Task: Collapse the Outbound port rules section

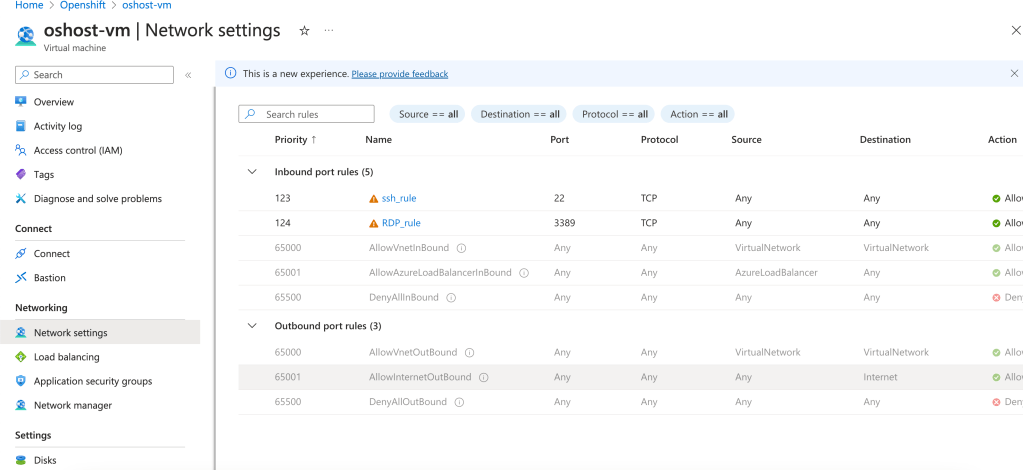Action: [x=252, y=326]
